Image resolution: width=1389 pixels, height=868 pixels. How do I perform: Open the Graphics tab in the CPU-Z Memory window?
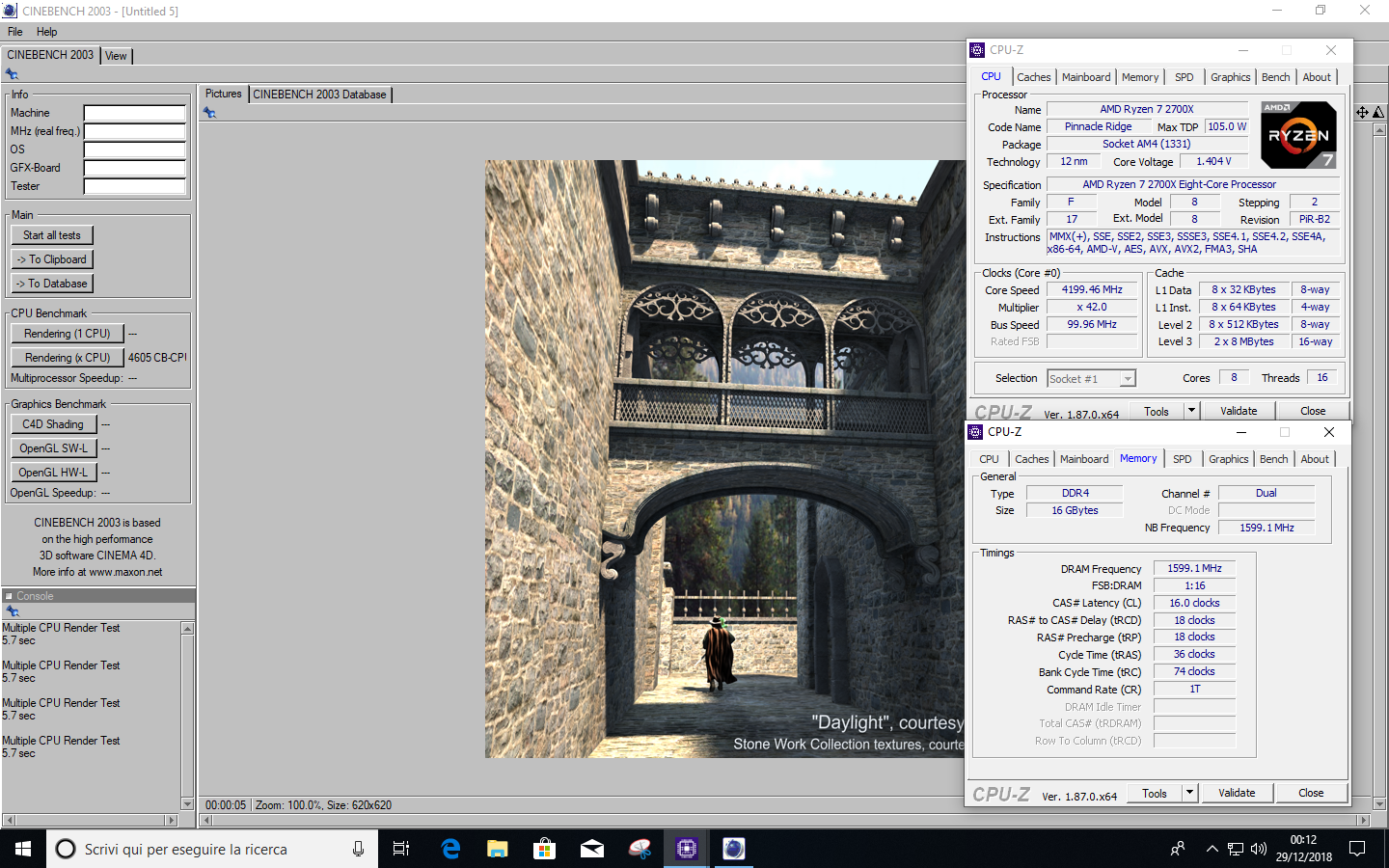[x=1228, y=459]
